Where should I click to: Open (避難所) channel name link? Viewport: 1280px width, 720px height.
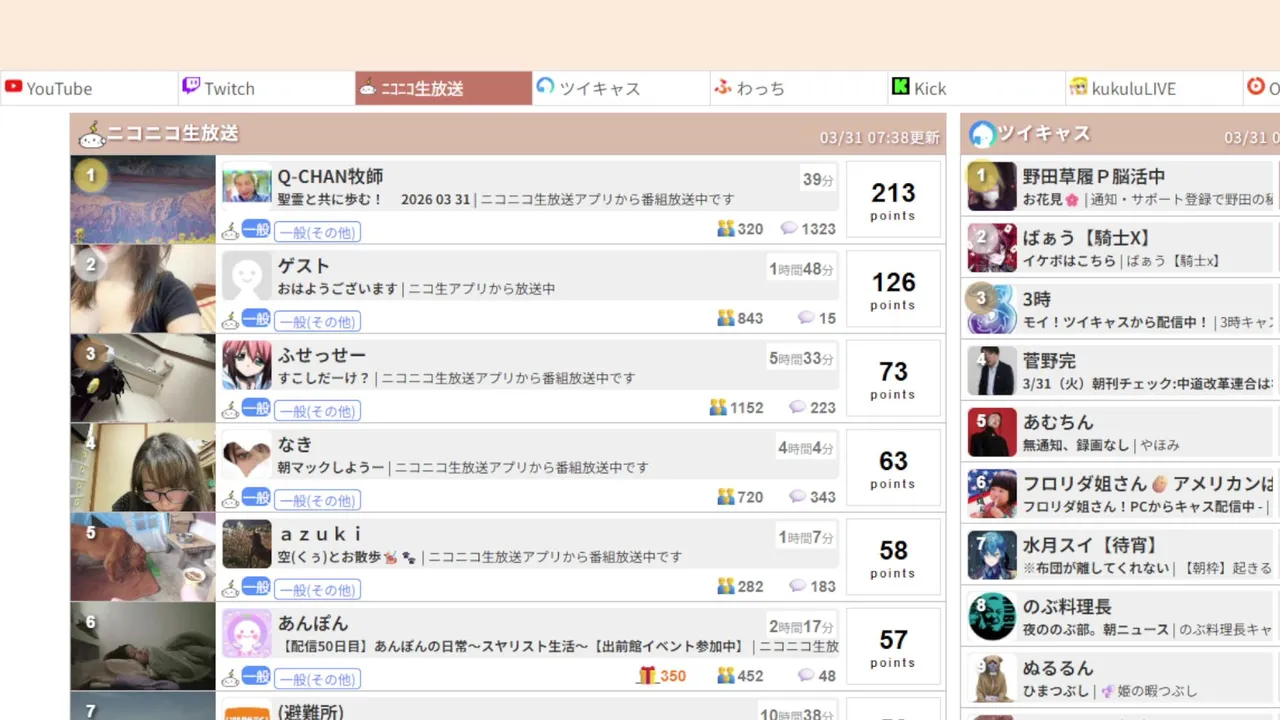(311, 712)
